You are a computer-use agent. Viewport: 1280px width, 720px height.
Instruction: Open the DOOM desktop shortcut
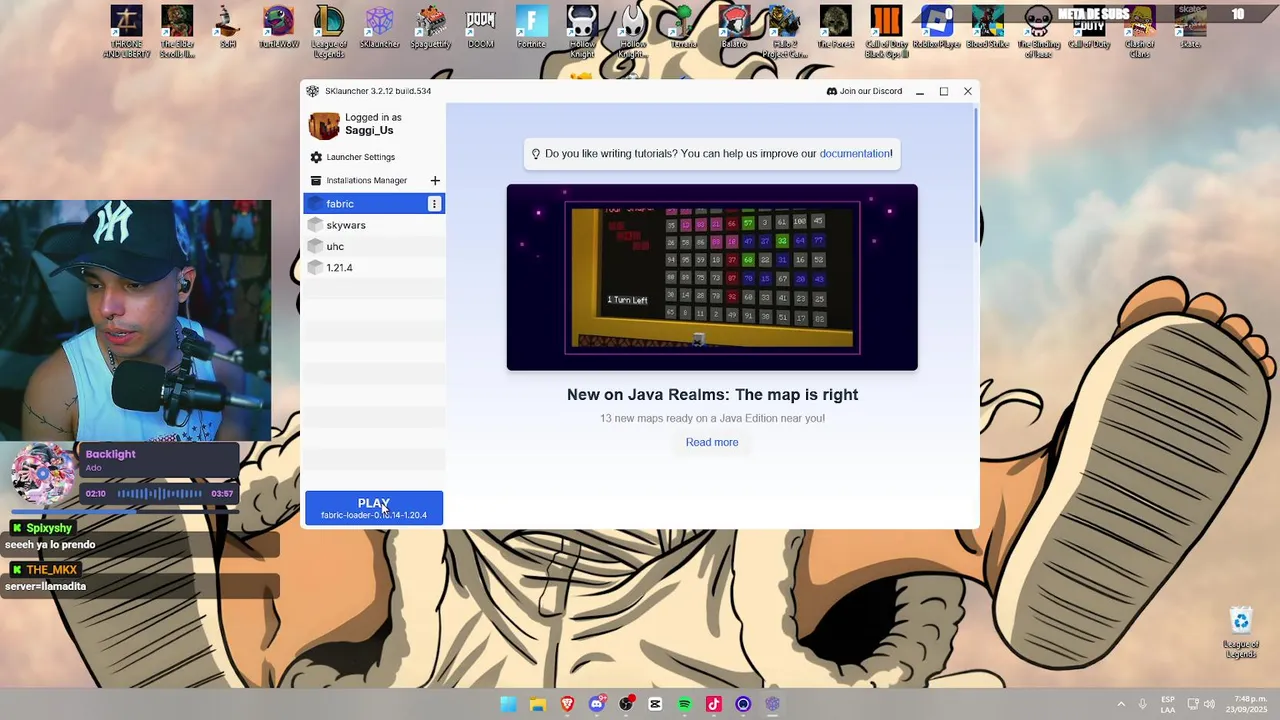(x=481, y=27)
